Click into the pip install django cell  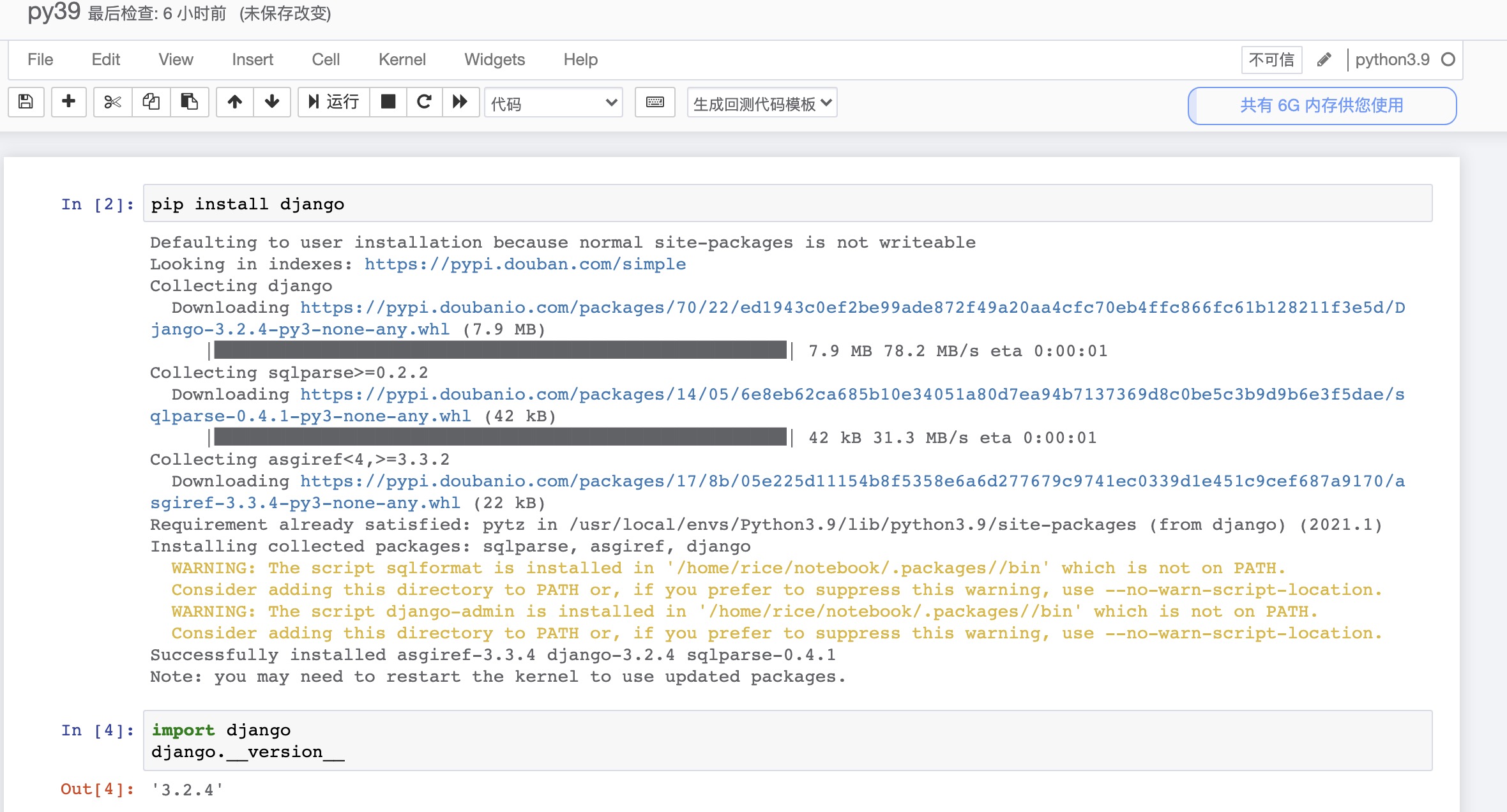coord(787,204)
